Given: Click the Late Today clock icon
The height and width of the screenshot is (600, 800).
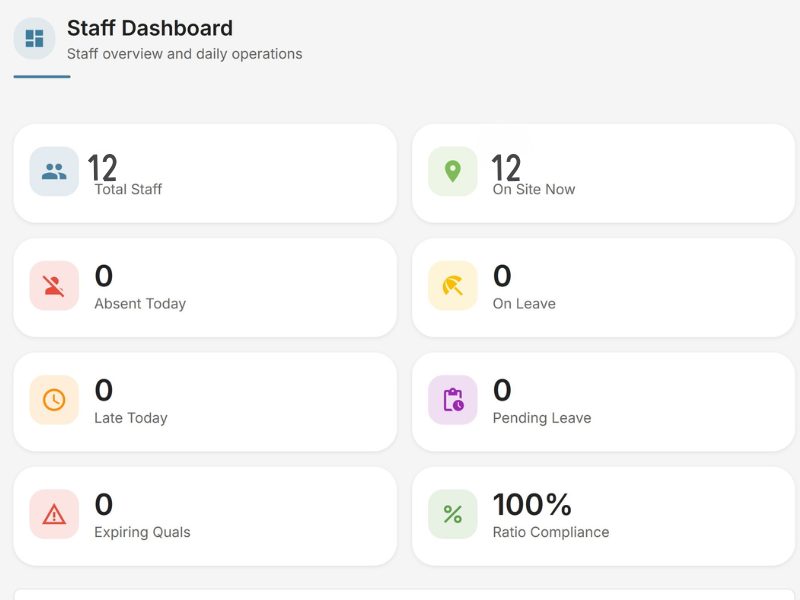Looking at the screenshot, I should [54, 400].
